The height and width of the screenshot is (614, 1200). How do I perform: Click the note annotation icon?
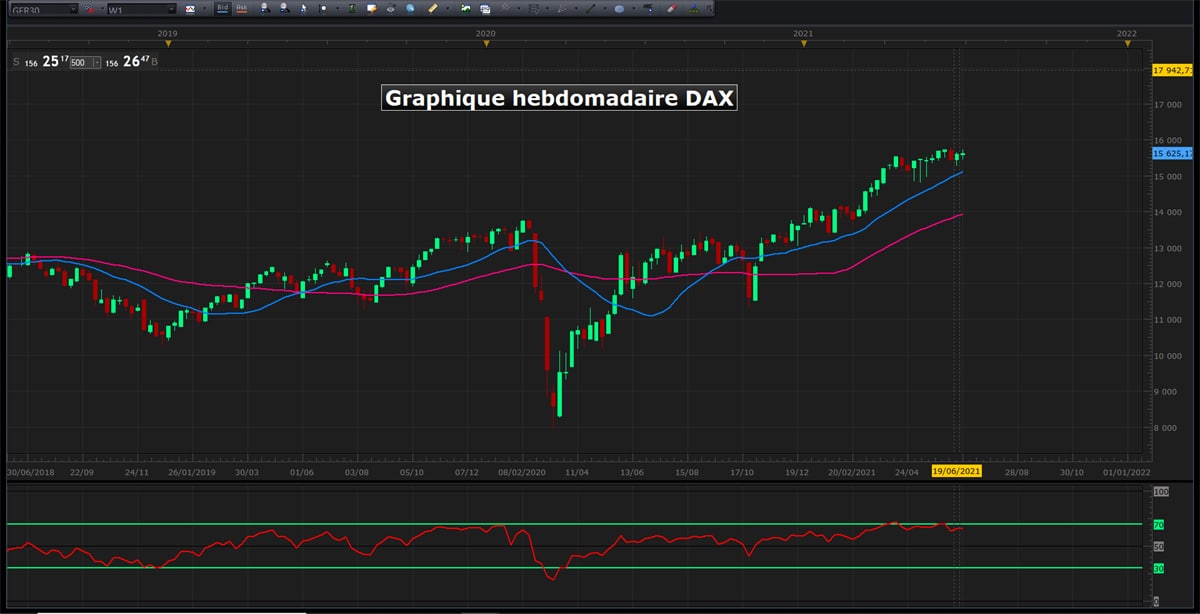[x=371, y=9]
